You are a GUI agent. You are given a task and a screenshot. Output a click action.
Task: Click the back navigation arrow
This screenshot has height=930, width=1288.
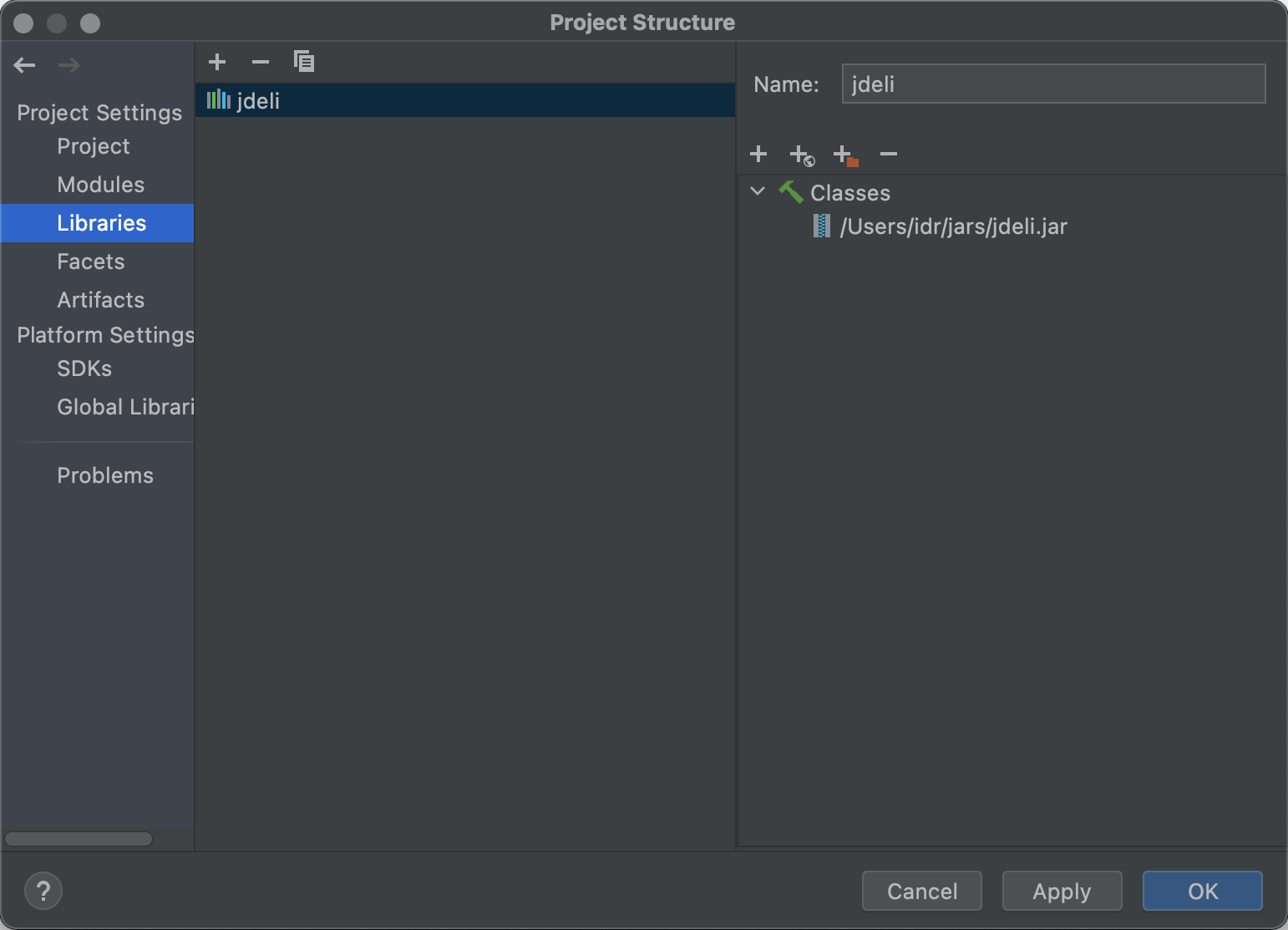point(24,65)
